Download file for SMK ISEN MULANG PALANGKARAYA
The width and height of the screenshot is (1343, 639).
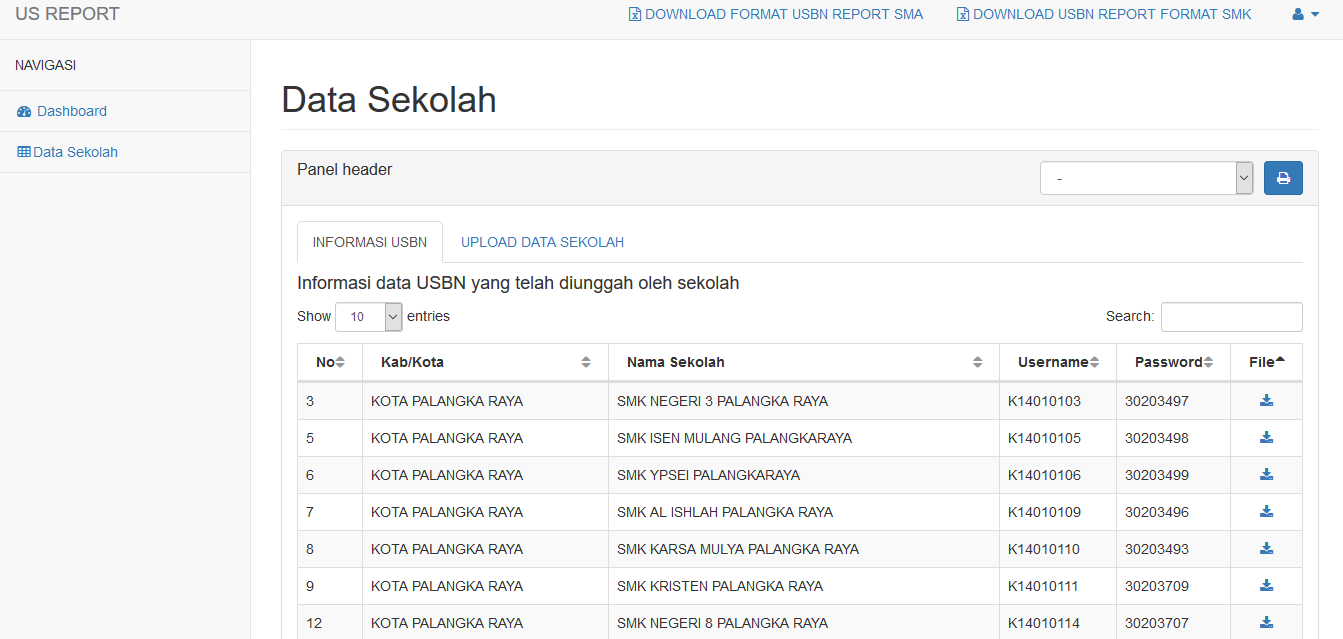coord(1266,438)
